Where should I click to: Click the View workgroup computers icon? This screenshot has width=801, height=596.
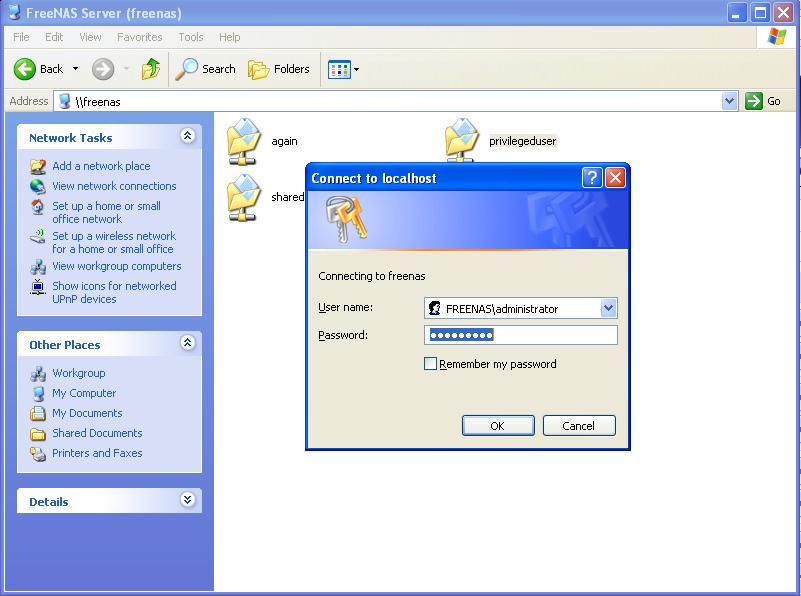[x=38, y=266]
